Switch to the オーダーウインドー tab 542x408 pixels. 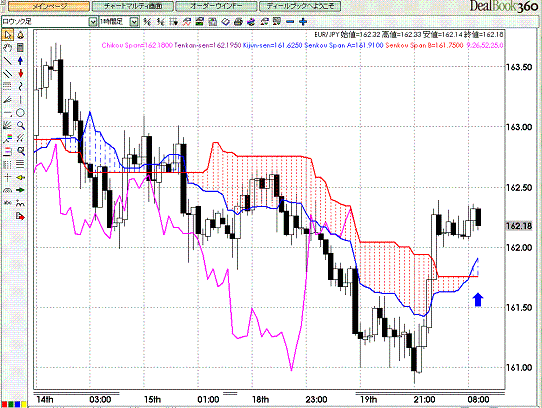tap(216, 6)
